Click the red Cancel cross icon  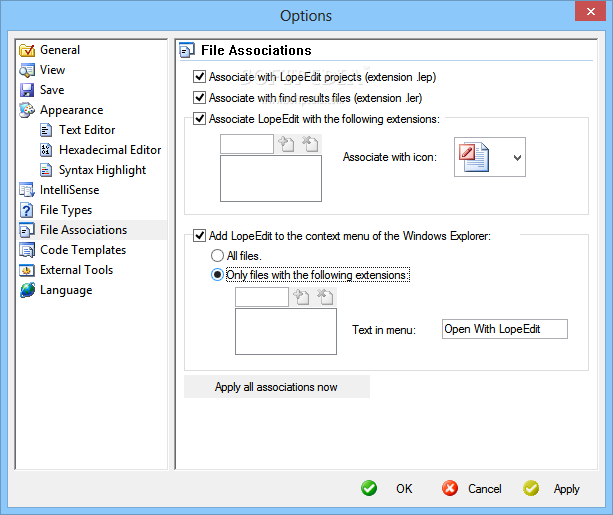pyautogui.click(x=450, y=488)
